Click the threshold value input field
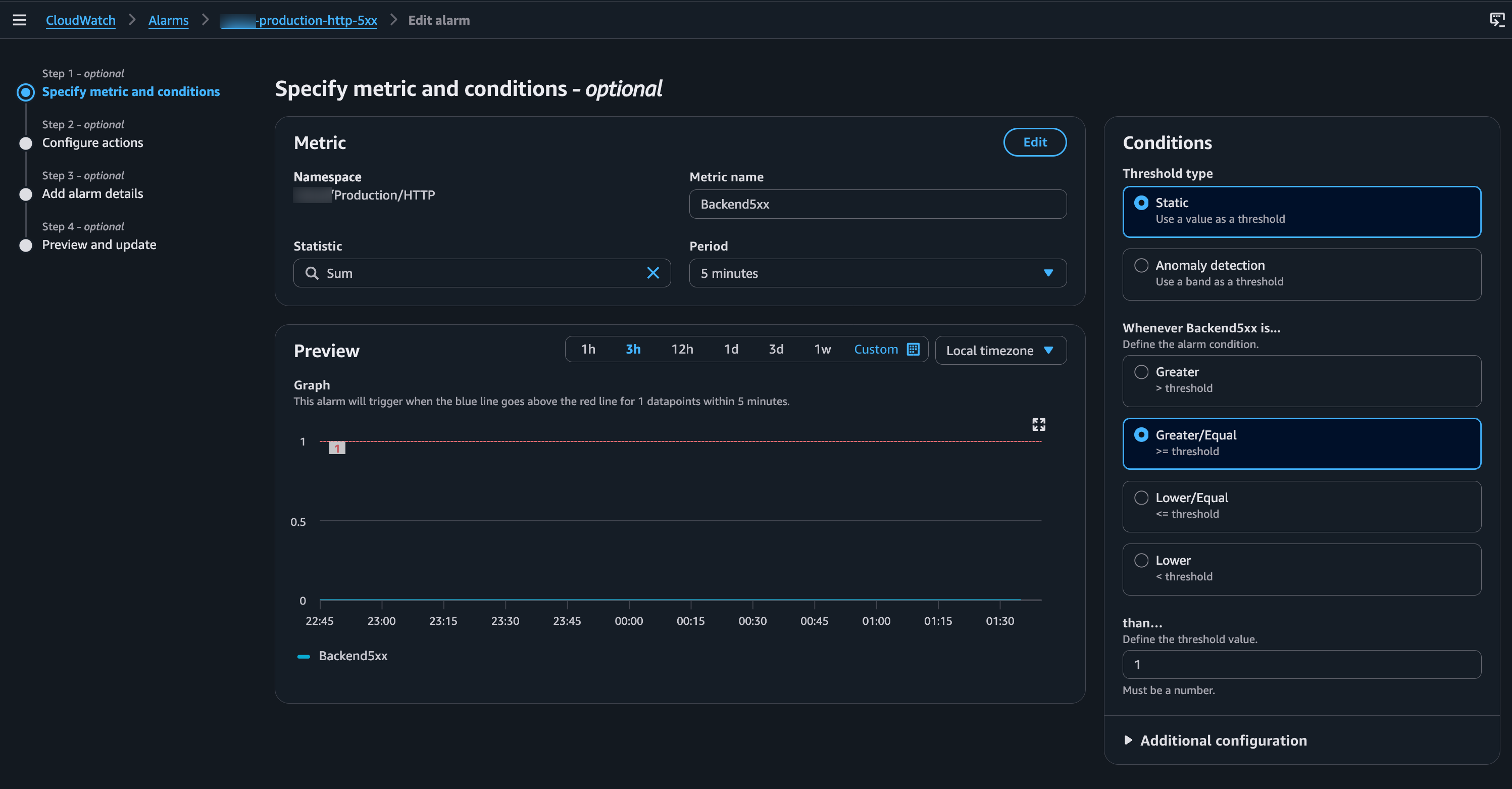Image resolution: width=1512 pixels, height=789 pixels. pos(1301,665)
